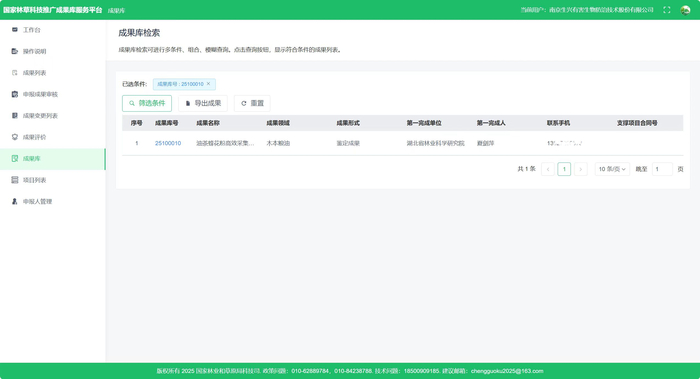Image resolution: width=700 pixels, height=379 pixels.
Task: Click the 工作台 sidebar icon
Action: (x=15, y=29)
